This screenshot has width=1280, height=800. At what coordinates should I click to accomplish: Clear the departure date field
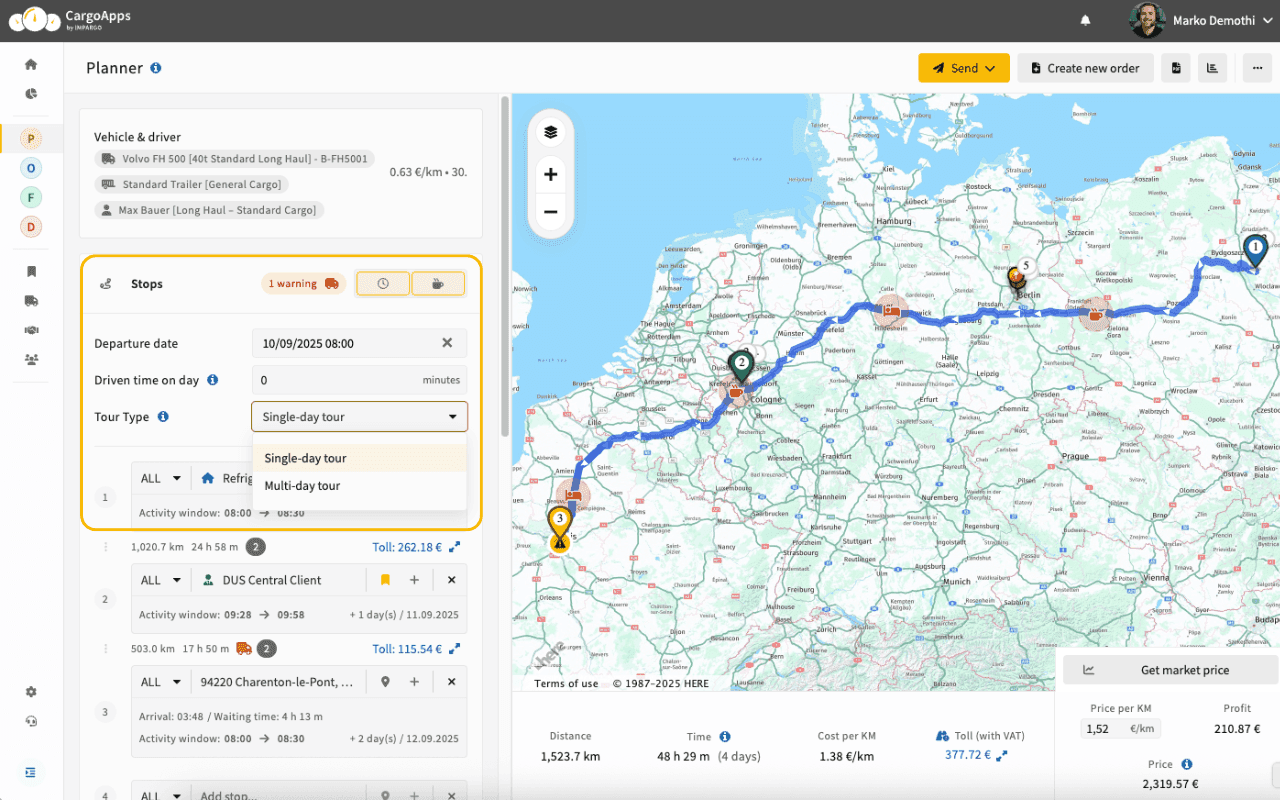tap(447, 343)
